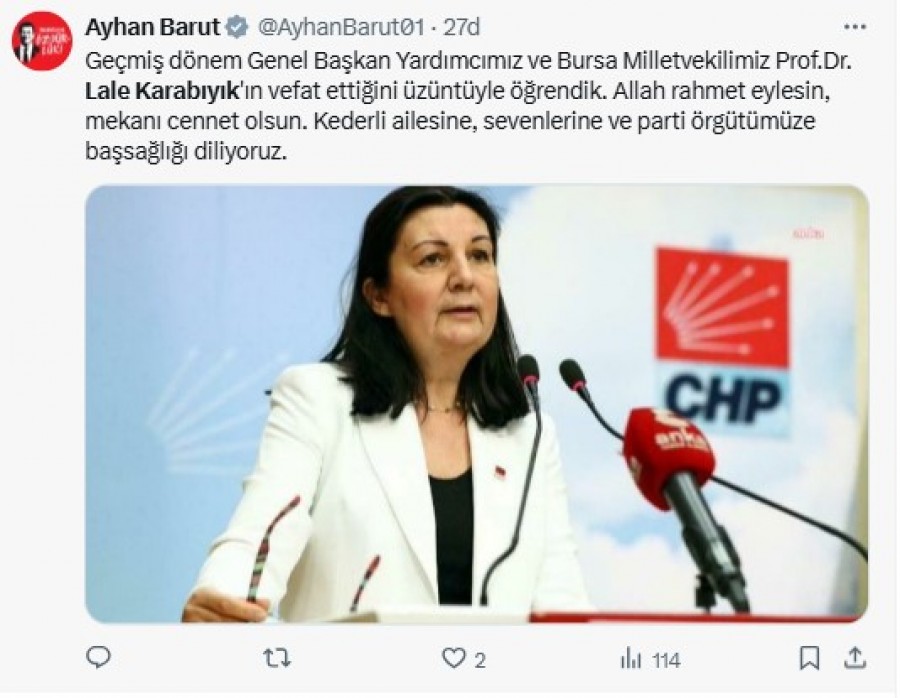Toggle the retweet arrows icon
This screenshot has height=698, width=900.
click(277, 658)
